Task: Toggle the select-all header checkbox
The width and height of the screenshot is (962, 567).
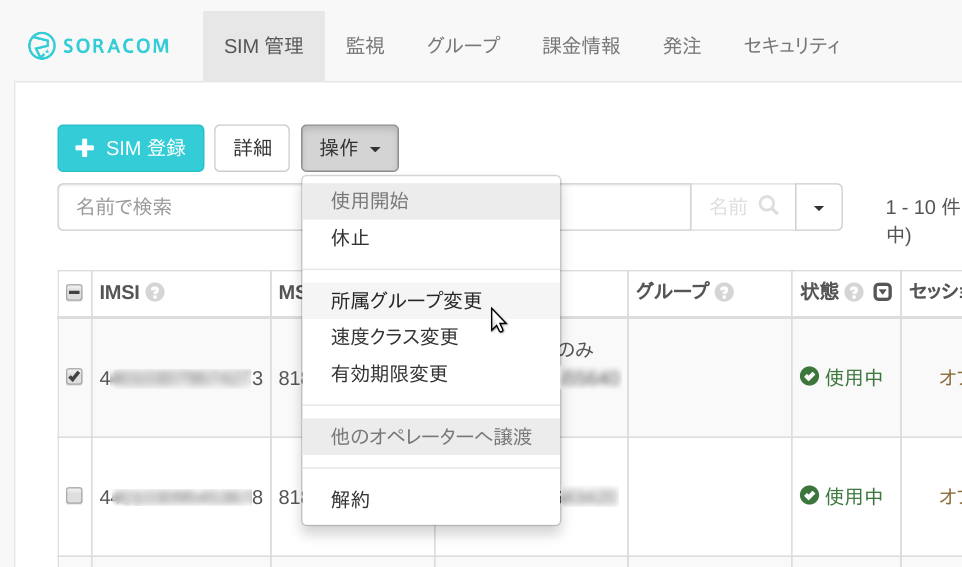Action: coord(74,293)
